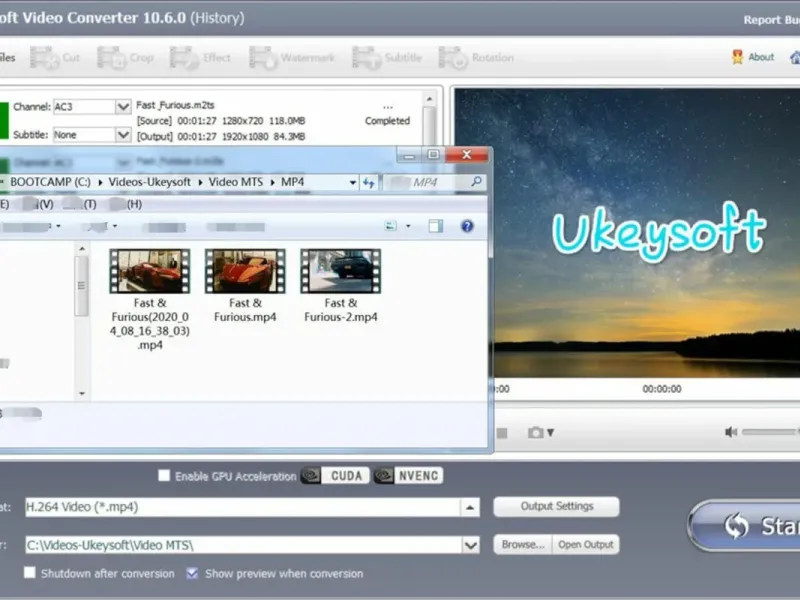Click the breadcrumb arrow after Videos-Ukeysoft
Viewport: 800px width, 600px height.
tap(200, 182)
